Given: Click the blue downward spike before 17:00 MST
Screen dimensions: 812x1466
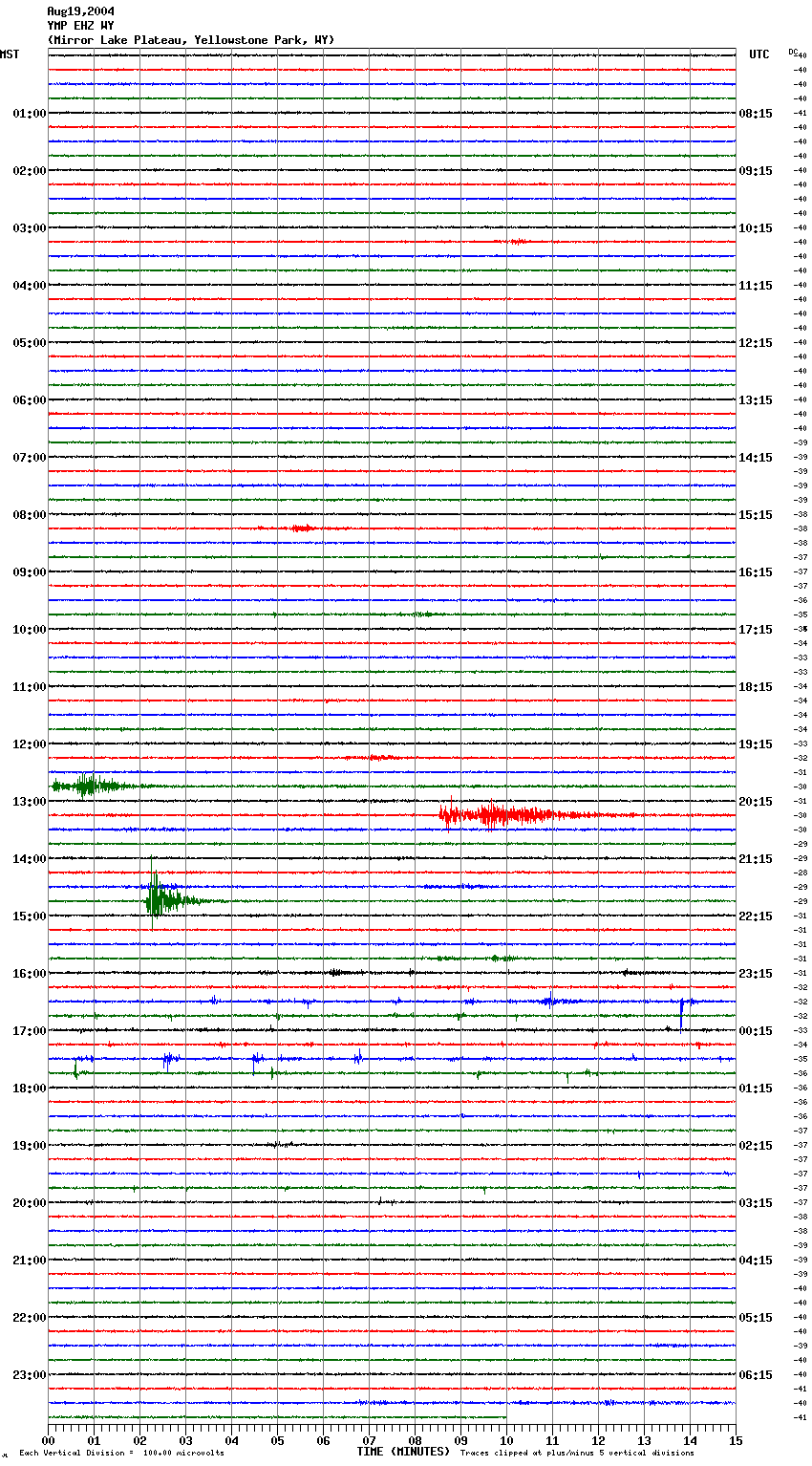Looking at the screenshot, I should (682, 1014).
